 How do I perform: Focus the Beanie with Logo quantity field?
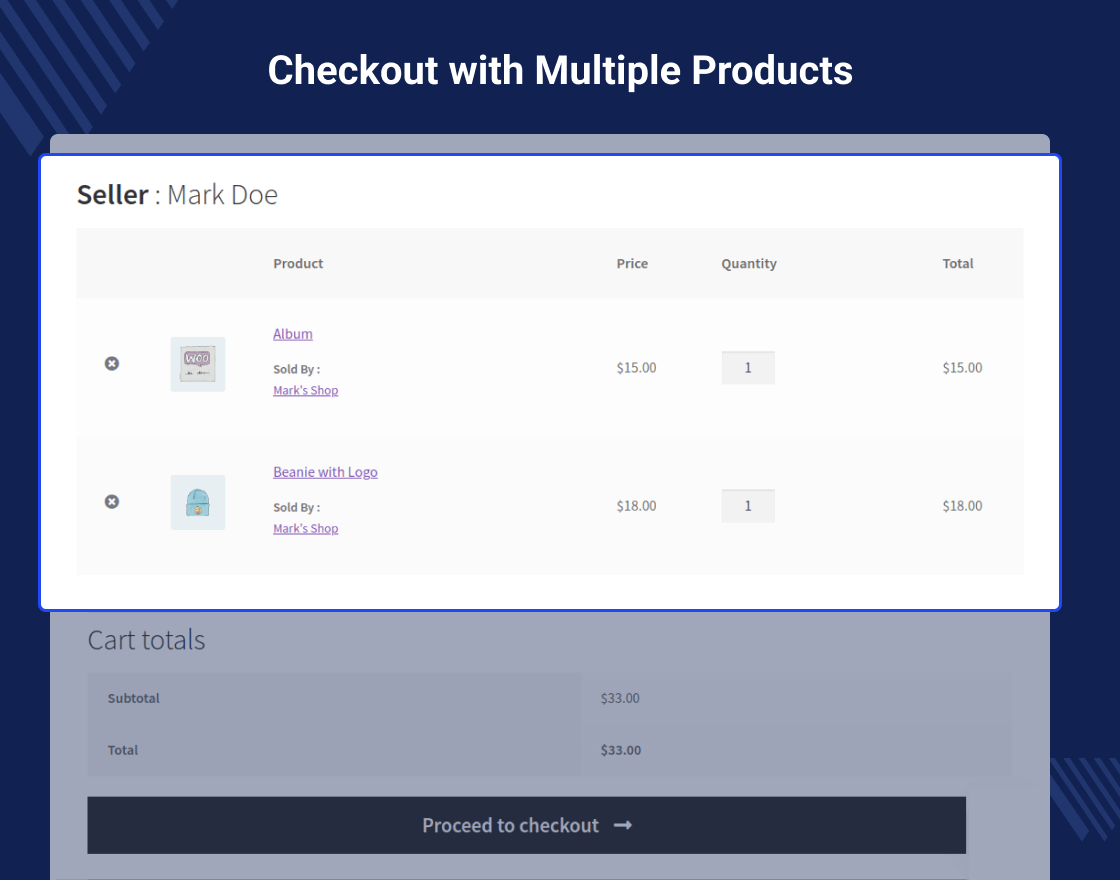(748, 506)
